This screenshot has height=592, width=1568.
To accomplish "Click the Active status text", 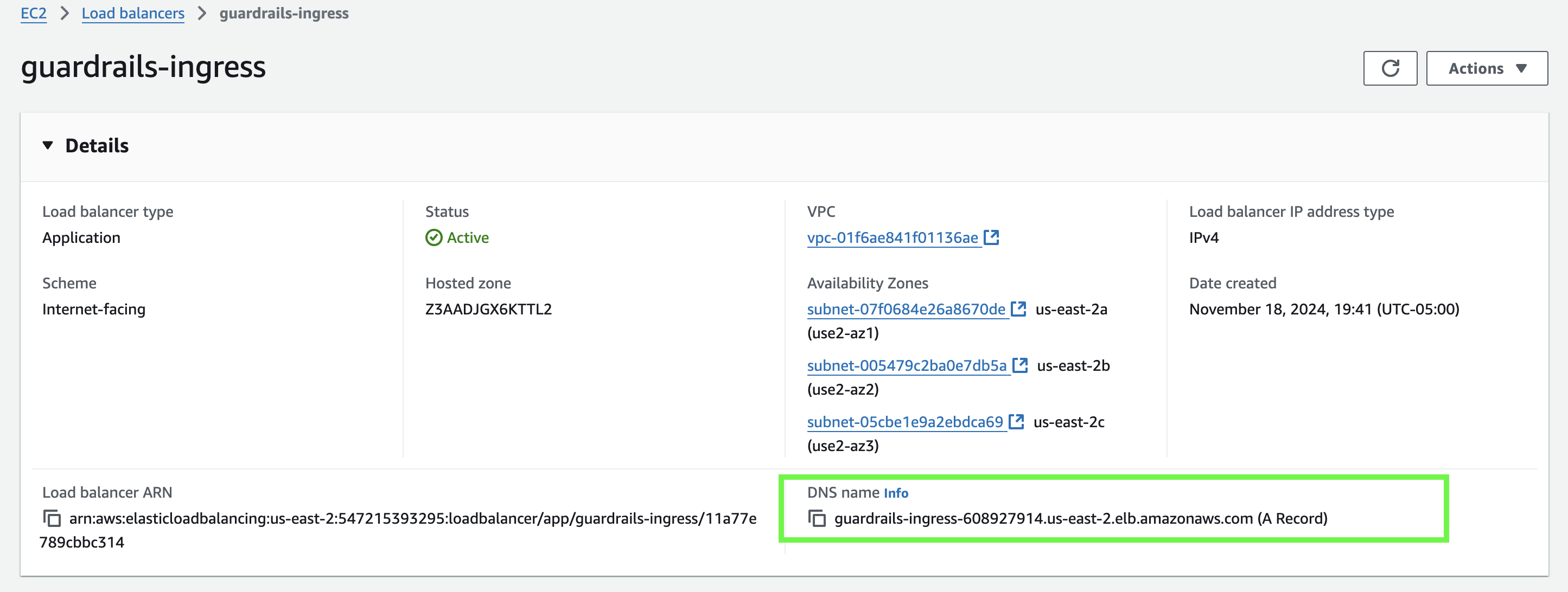I will click(x=468, y=238).
